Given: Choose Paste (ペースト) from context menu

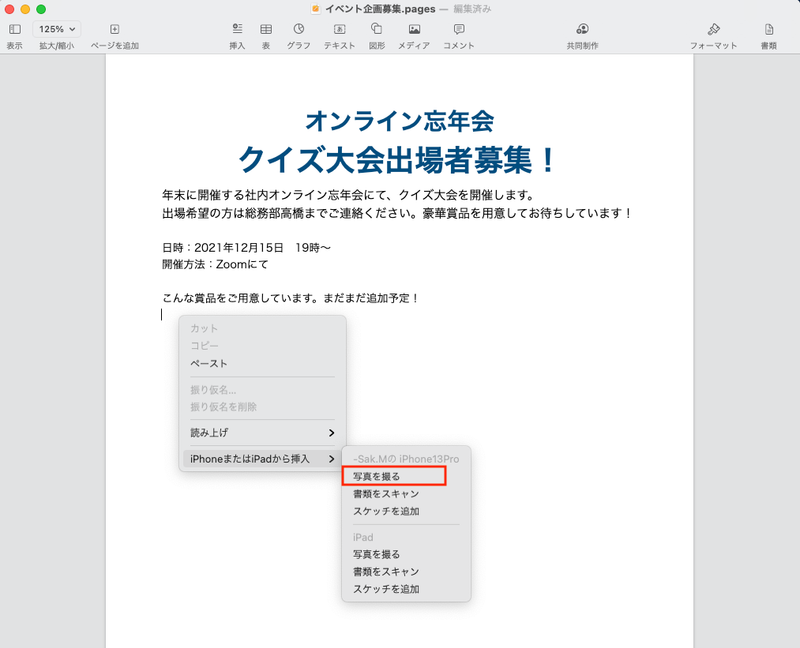Looking at the screenshot, I should (x=209, y=363).
